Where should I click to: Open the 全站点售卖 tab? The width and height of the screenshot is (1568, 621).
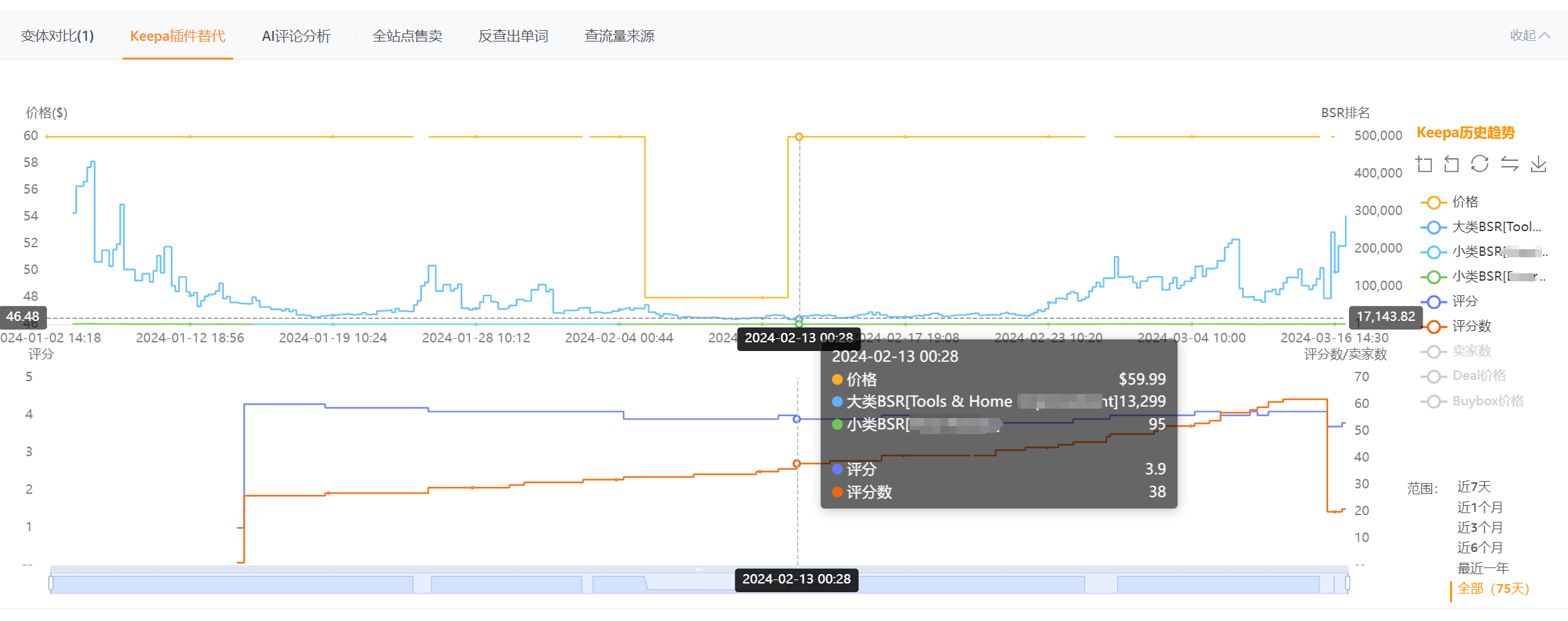tap(407, 36)
